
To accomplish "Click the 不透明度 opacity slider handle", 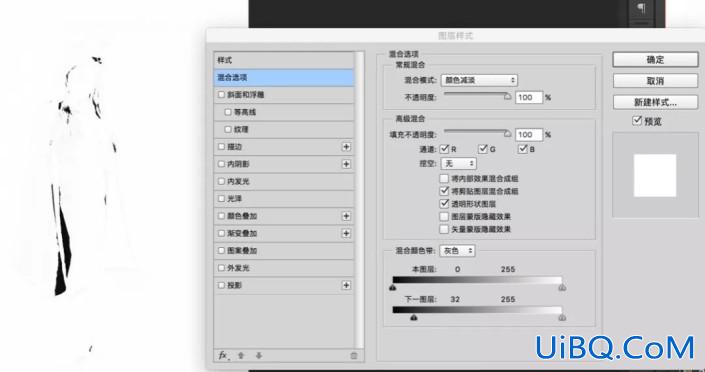I will (x=508, y=96).
